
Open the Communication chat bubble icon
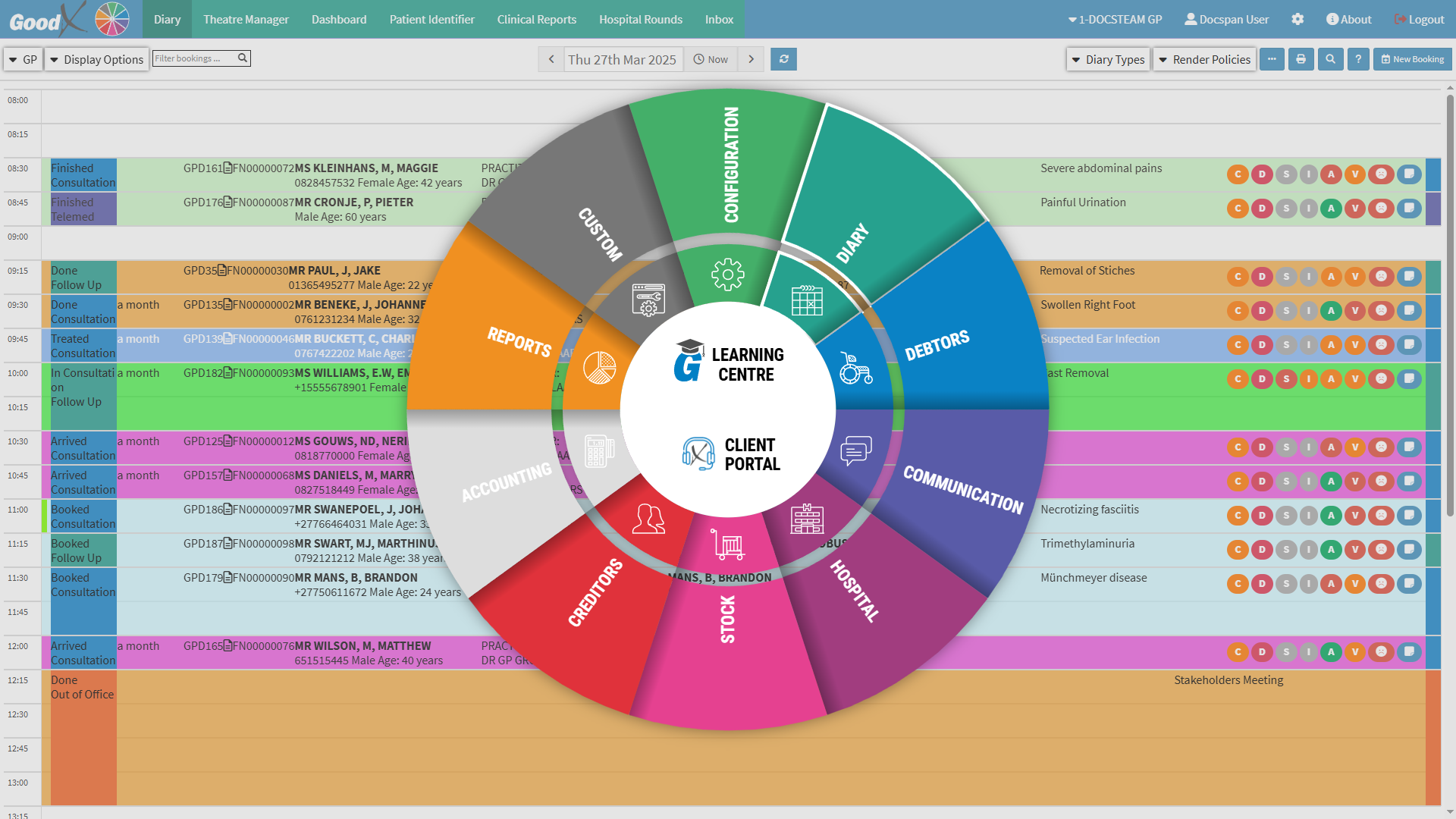856,450
